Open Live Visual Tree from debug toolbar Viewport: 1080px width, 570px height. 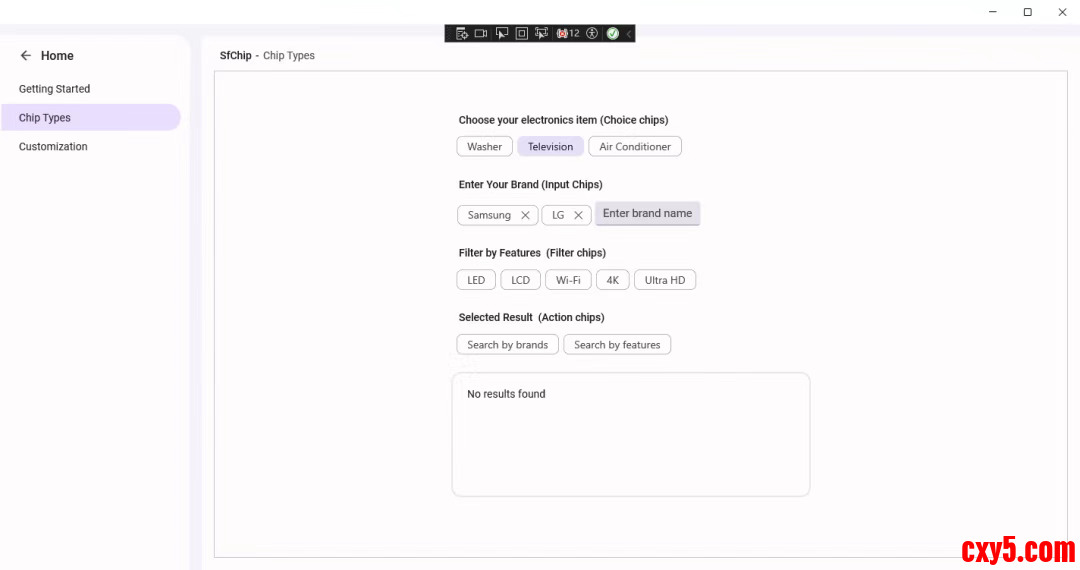click(462, 33)
